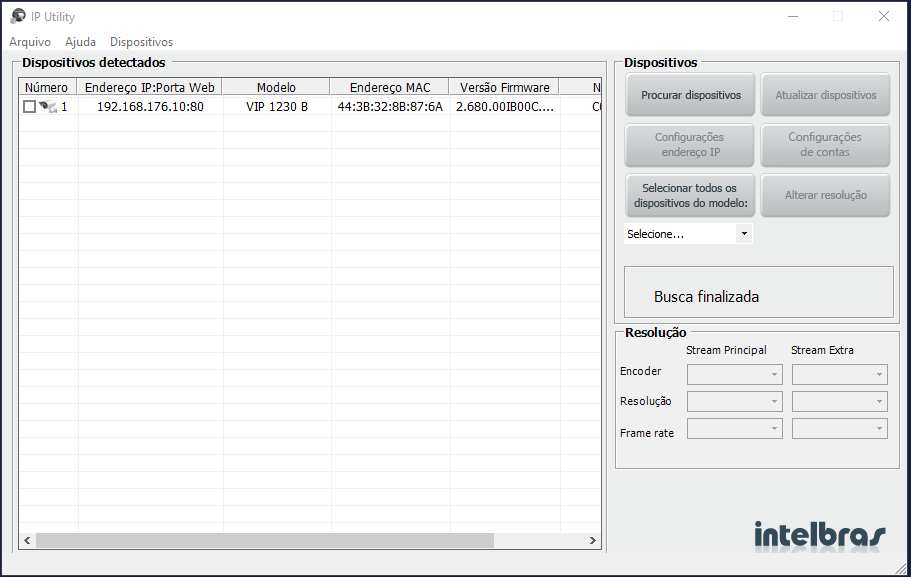Image resolution: width=911 pixels, height=577 pixels.
Task: Click the Procurar dispositivos button
Action: pyautogui.click(x=691, y=95)
